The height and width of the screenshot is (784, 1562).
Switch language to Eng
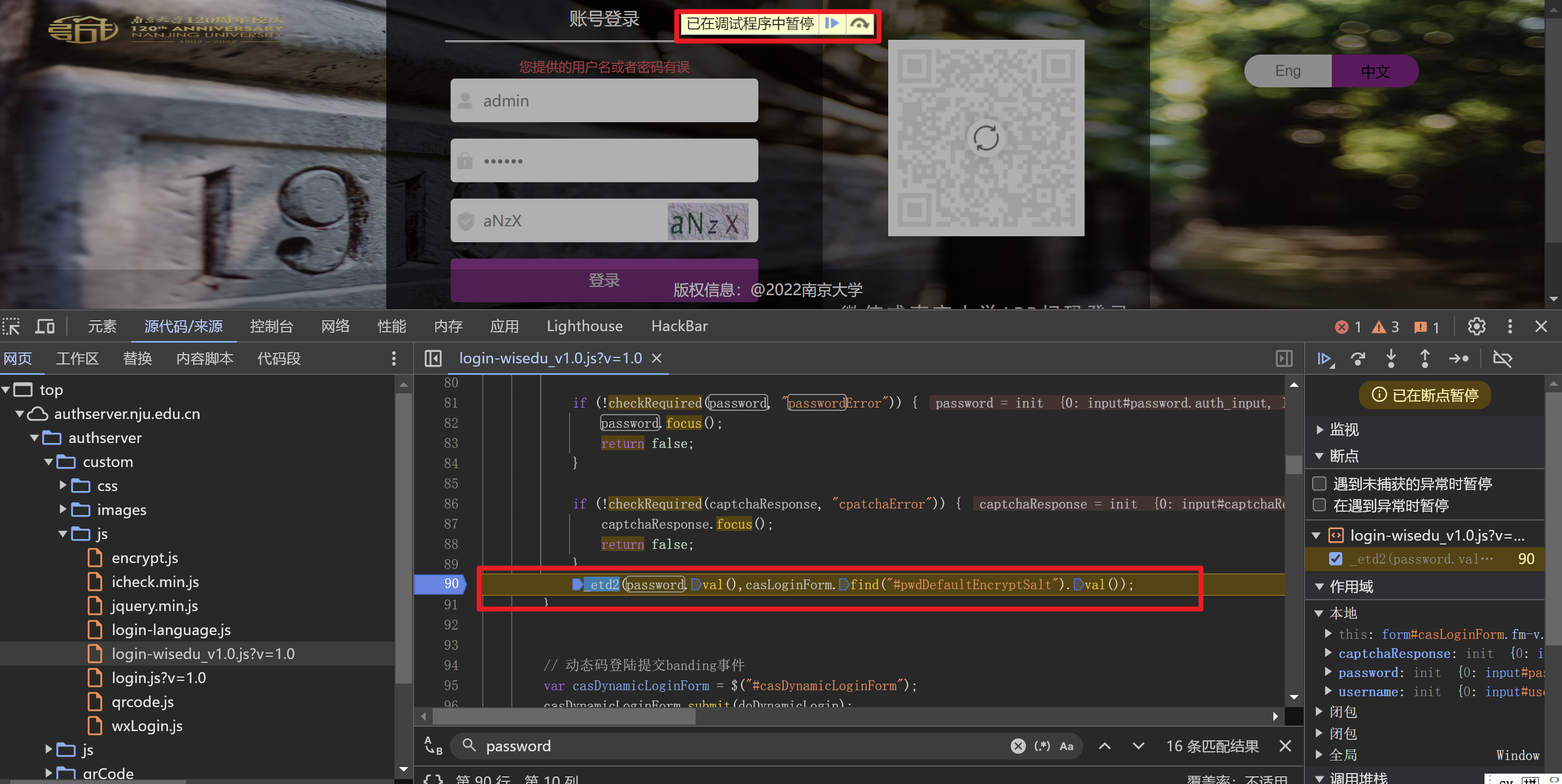(1288, 71)
